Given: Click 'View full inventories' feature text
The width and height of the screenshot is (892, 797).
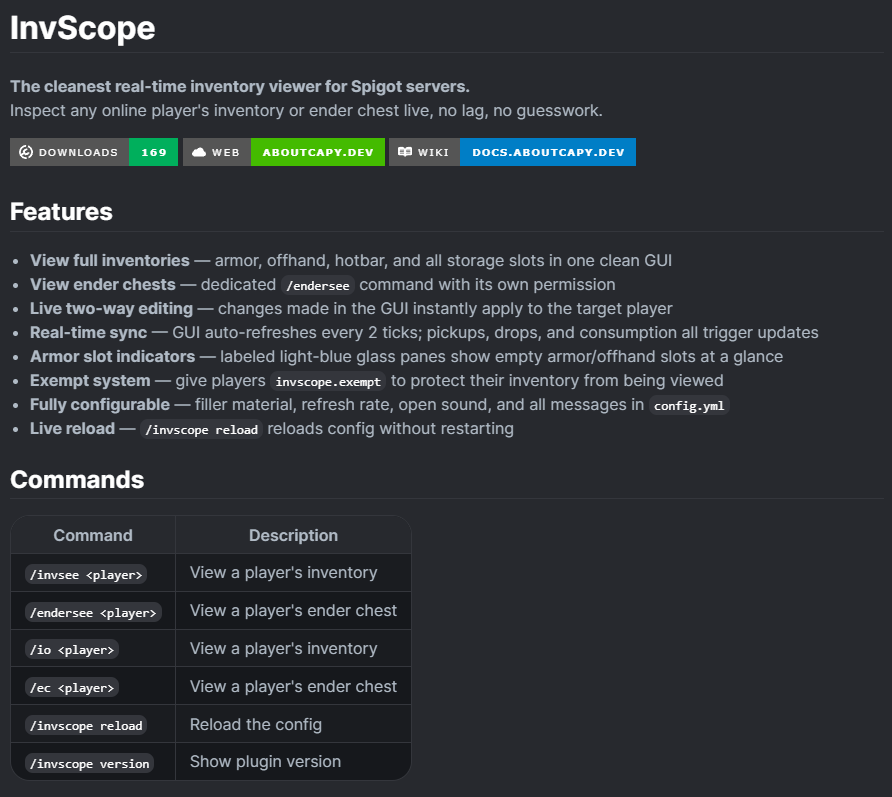Looking at the screenshot, I should (x=110, y=261).
